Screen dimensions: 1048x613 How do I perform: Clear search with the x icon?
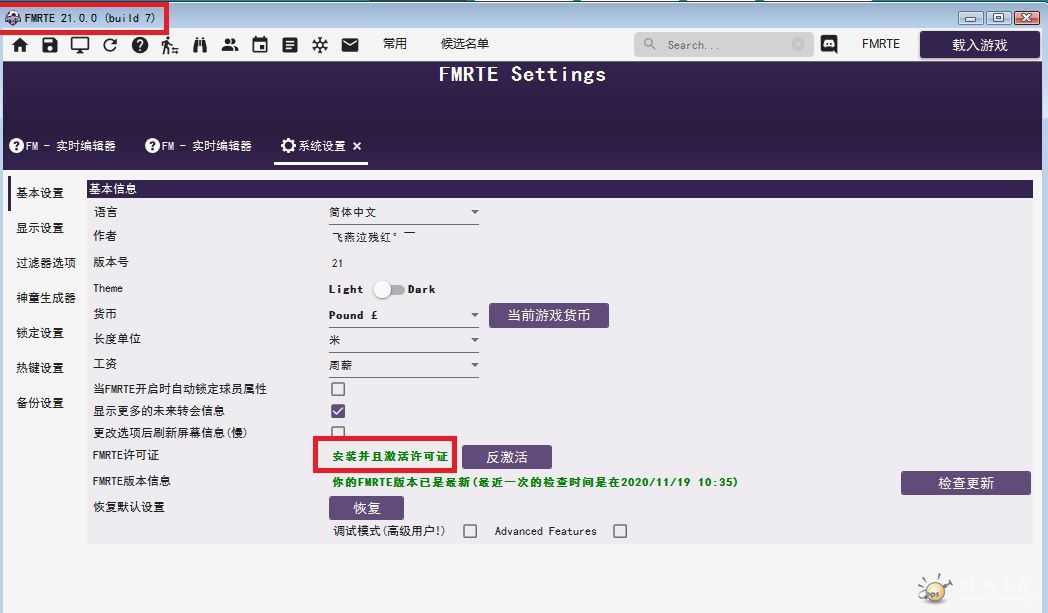(x=798, y=44)
